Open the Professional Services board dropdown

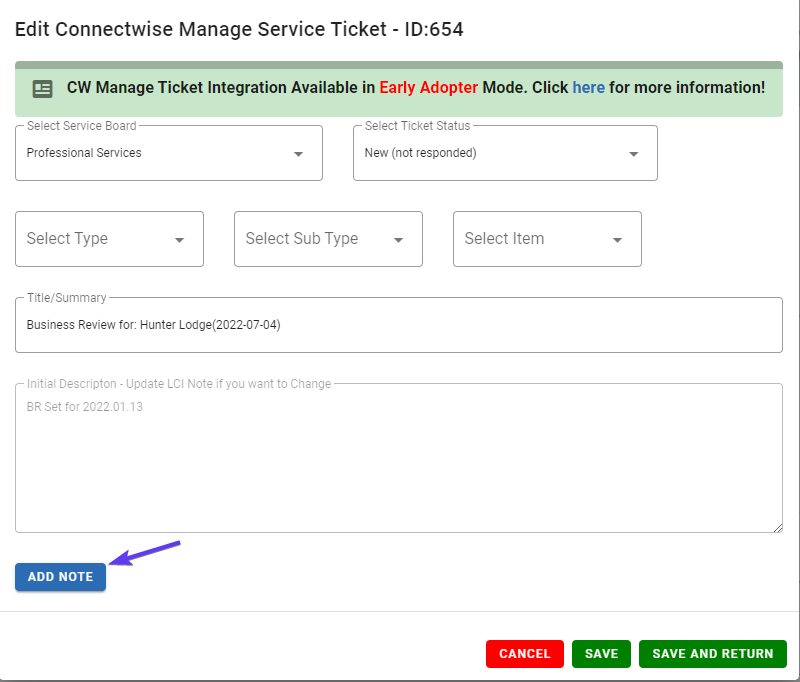click(169, 153)
